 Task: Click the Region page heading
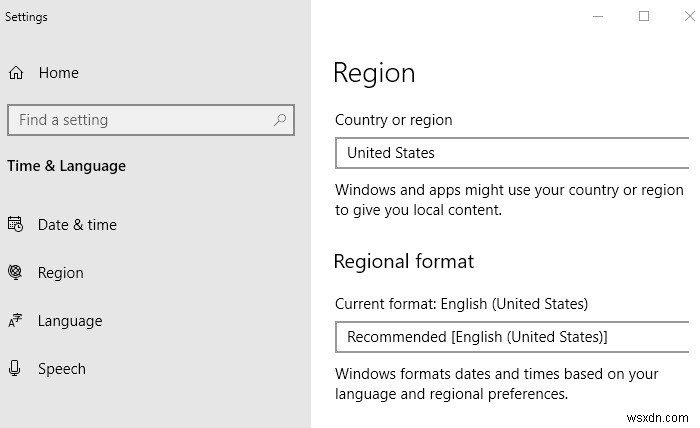[374, 73]
